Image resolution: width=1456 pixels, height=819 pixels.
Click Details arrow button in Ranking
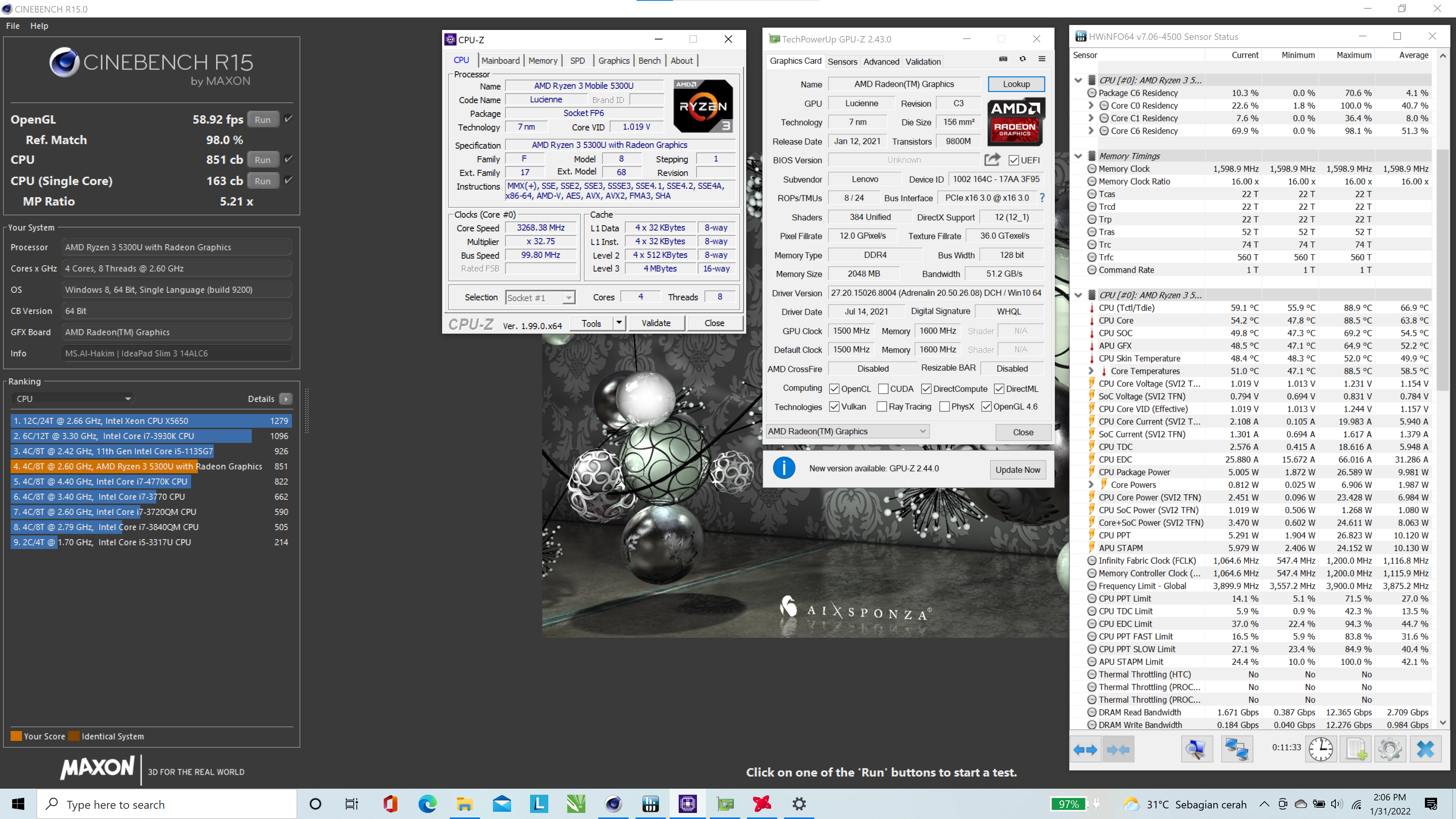[286, 399]
